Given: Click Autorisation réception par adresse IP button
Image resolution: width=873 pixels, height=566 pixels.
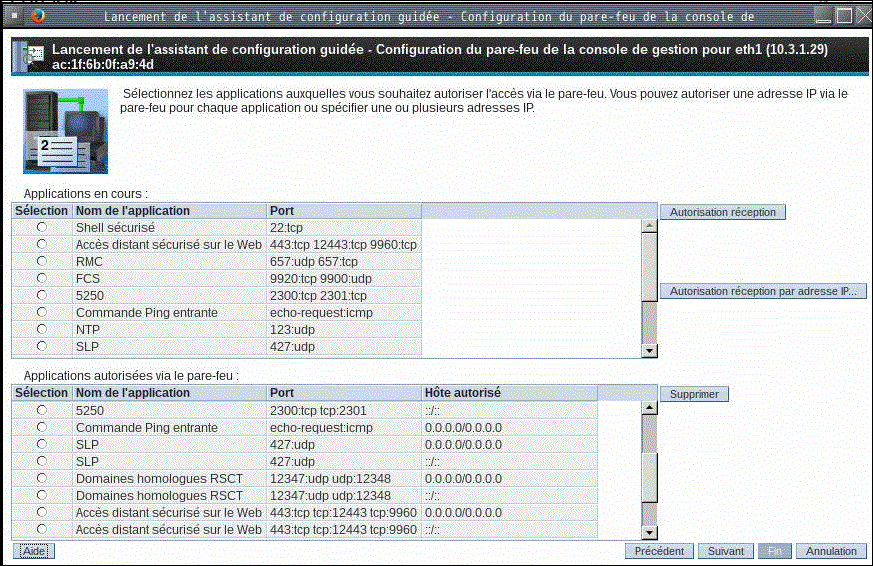Looking at the screenshot, I should [x=763, y=291].
